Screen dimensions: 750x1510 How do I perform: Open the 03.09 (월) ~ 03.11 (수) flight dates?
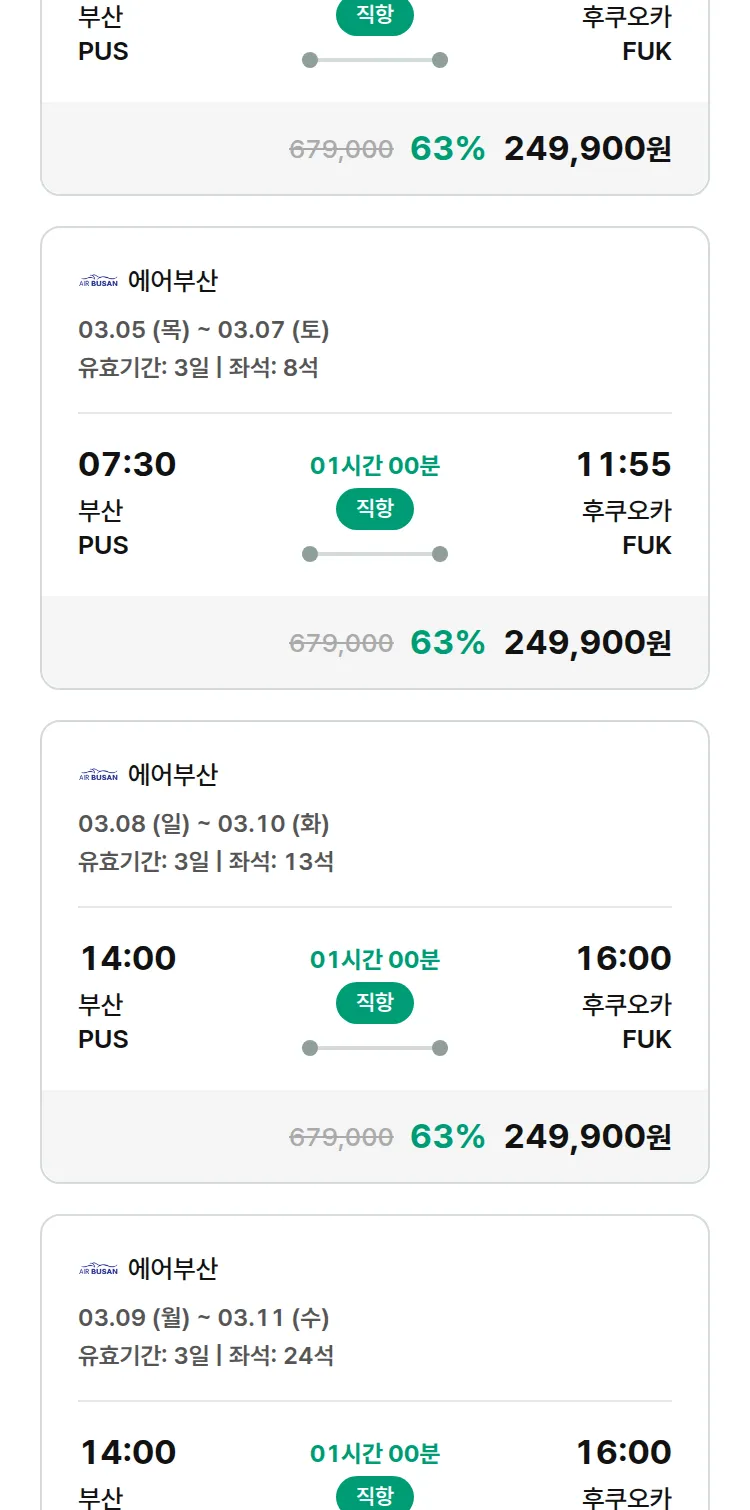[x=204, y=1318]
